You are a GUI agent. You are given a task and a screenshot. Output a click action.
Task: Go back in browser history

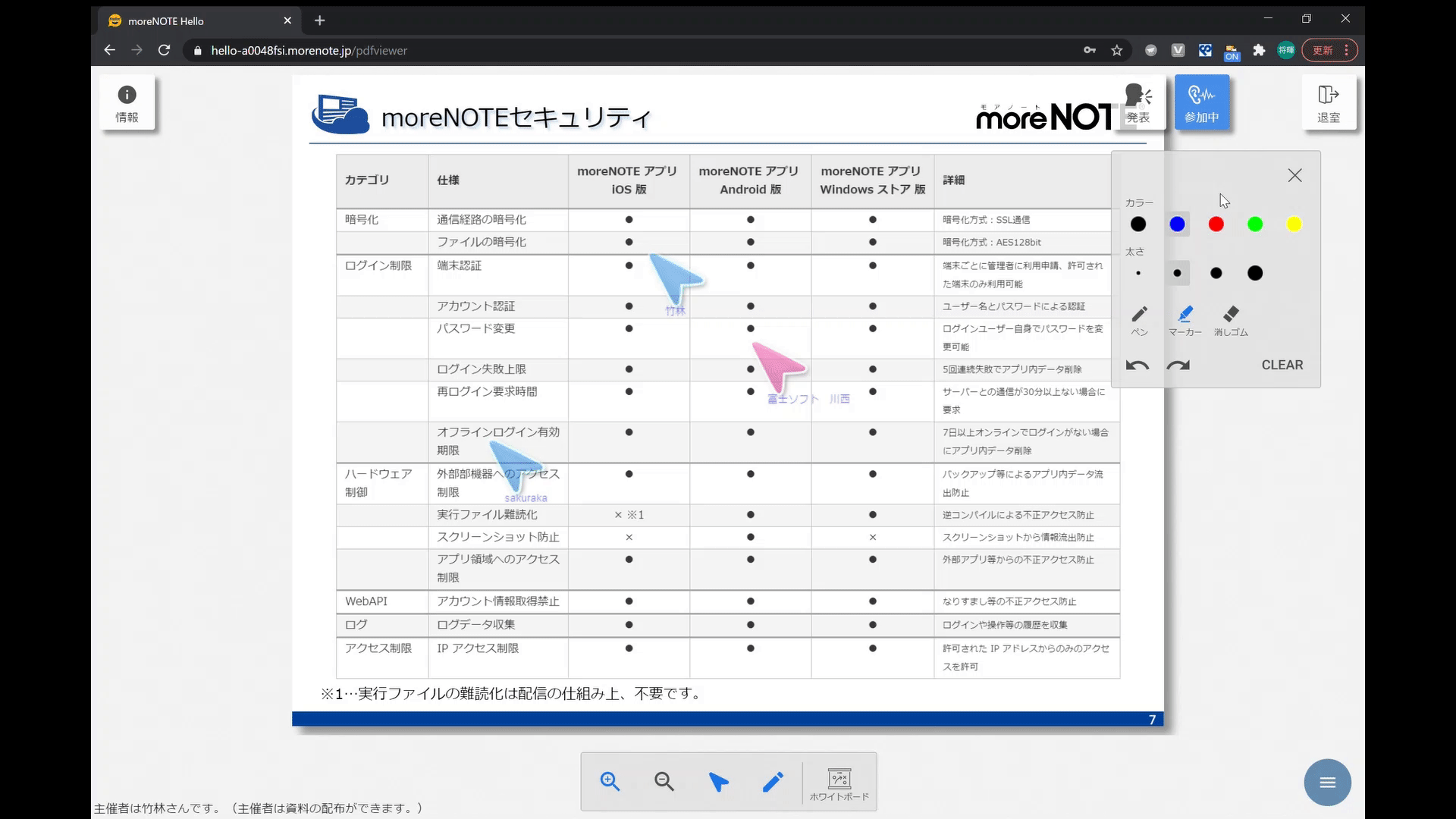click(110, 50)
